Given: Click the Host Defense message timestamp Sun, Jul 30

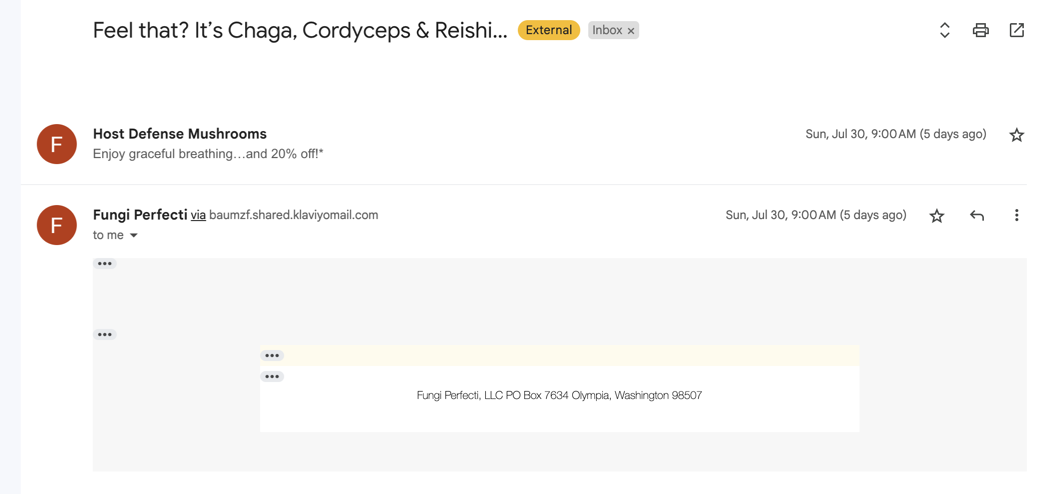Looking at the screenshot, I should pyautogui.click(x=895, y=134).
